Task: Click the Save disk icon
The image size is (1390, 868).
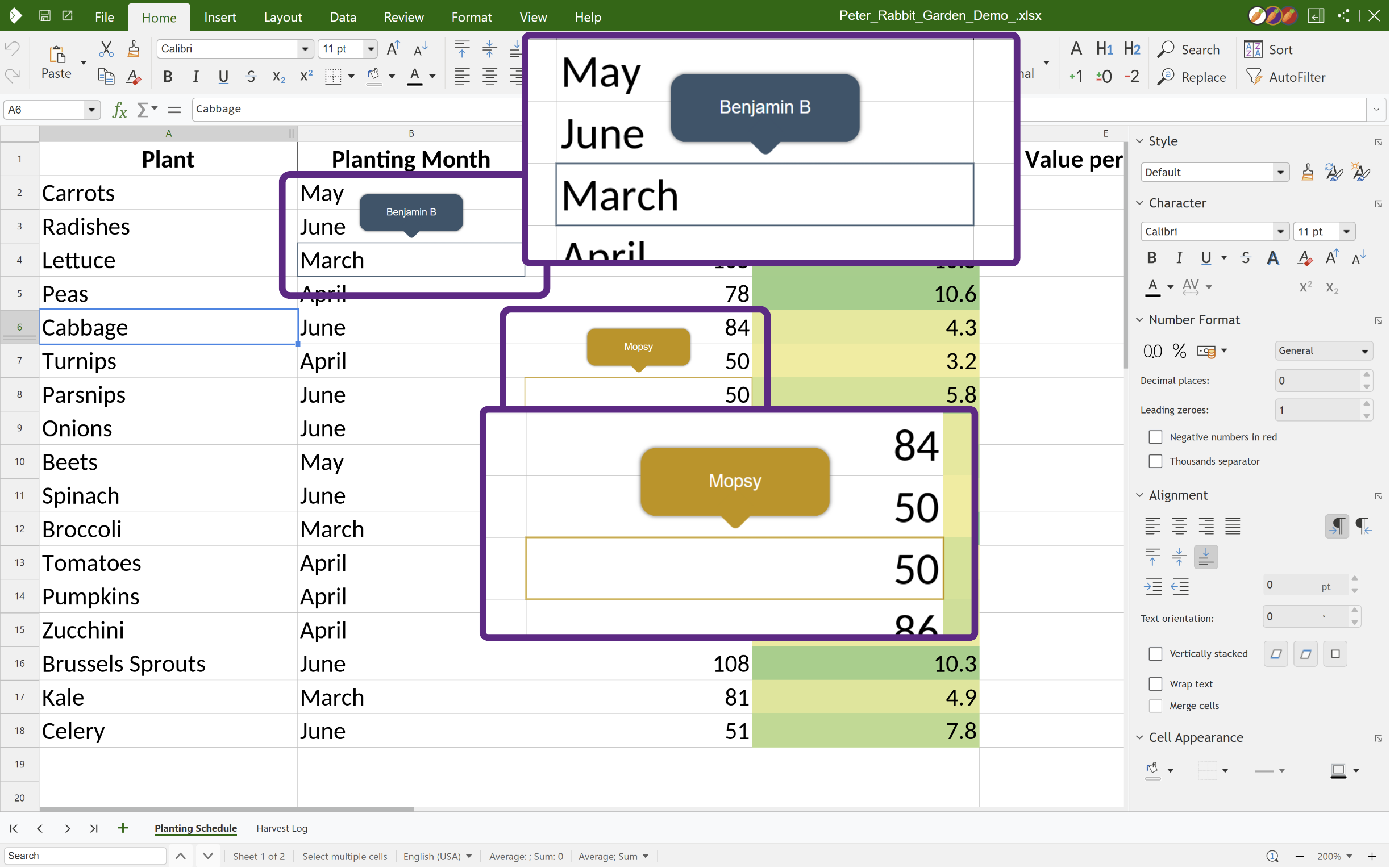Action: pyautogui.click(x=44, y=16)
